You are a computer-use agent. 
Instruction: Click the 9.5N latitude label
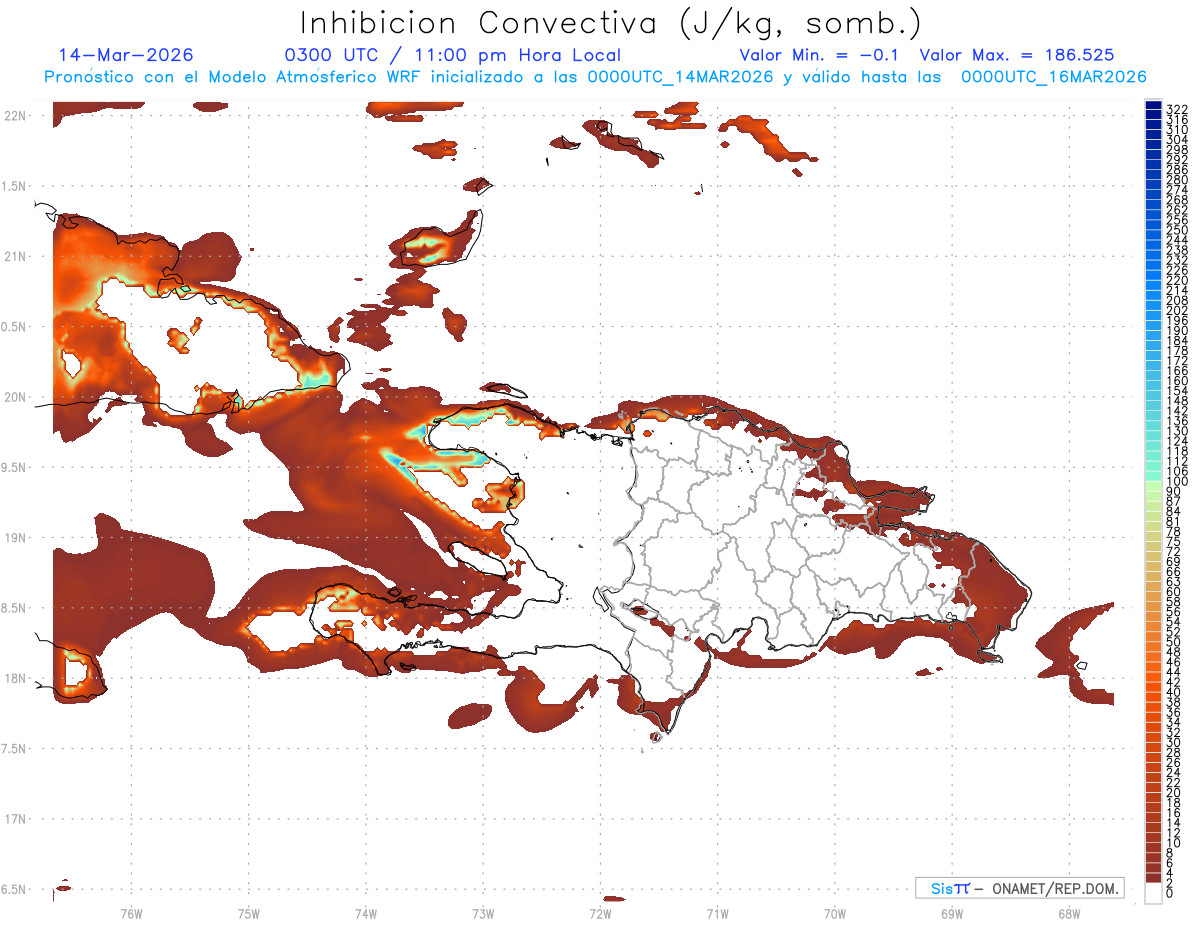pos(15,467)
